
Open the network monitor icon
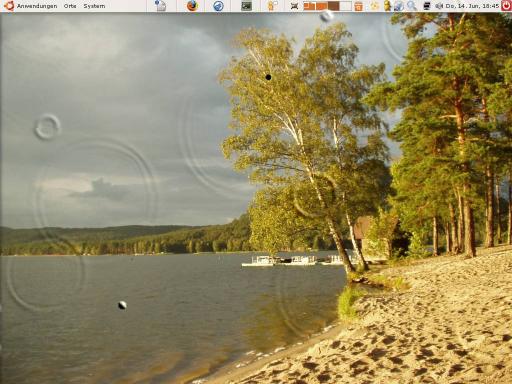427,6
